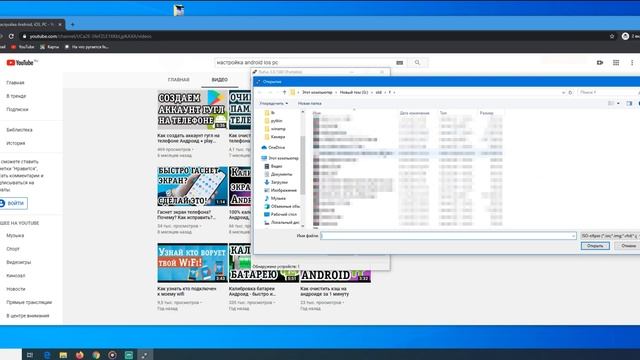640x360 pixels.
Task: Switch to the ГЛАВНАЯ channel tab
Action: 178,80
